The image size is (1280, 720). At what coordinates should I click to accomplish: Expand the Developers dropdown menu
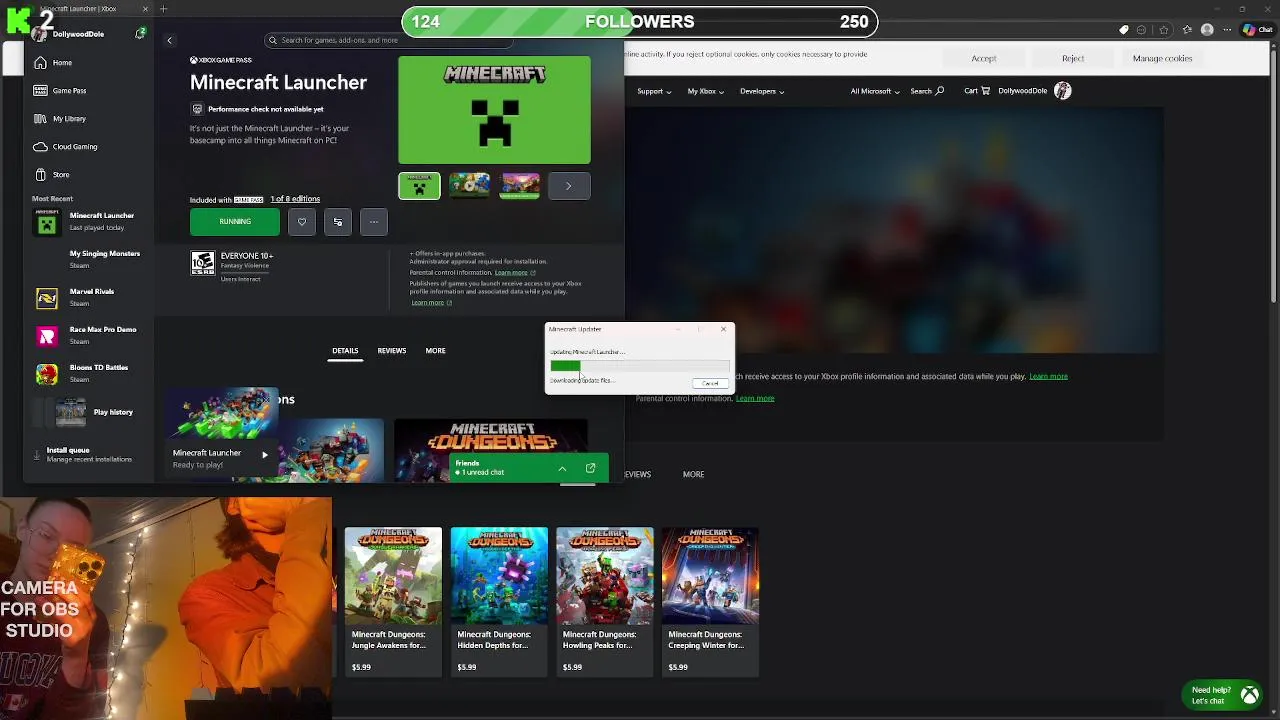pos(762,91)
